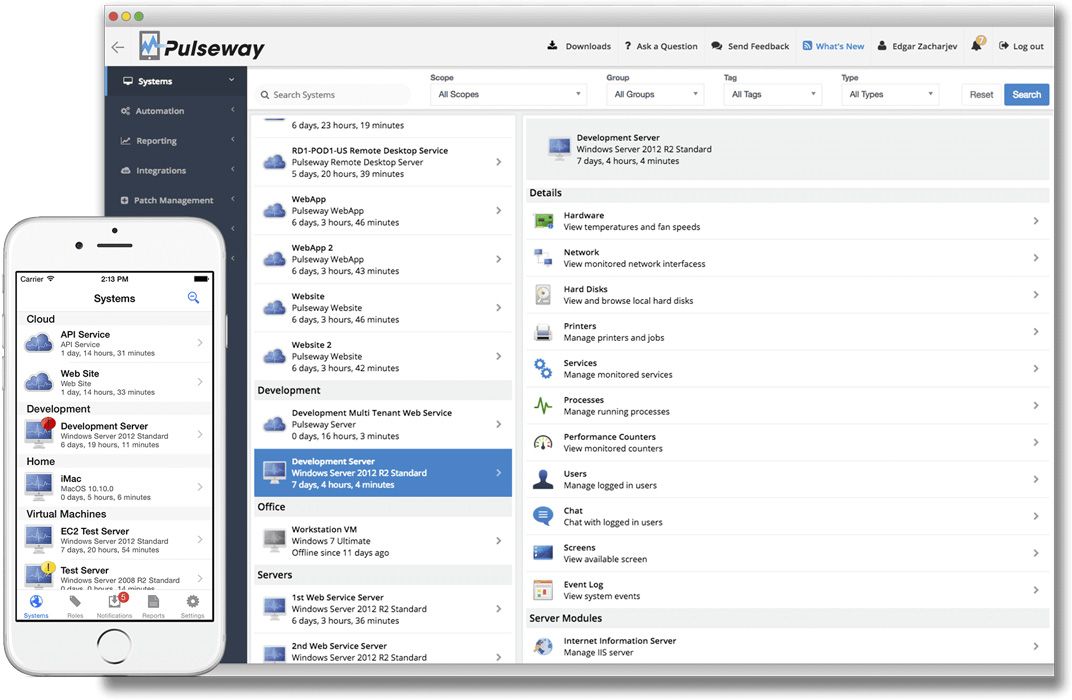The image size is (1072, 700).
Task: Click the Chat speech bubble icon
Action: [x=543, y=516]
